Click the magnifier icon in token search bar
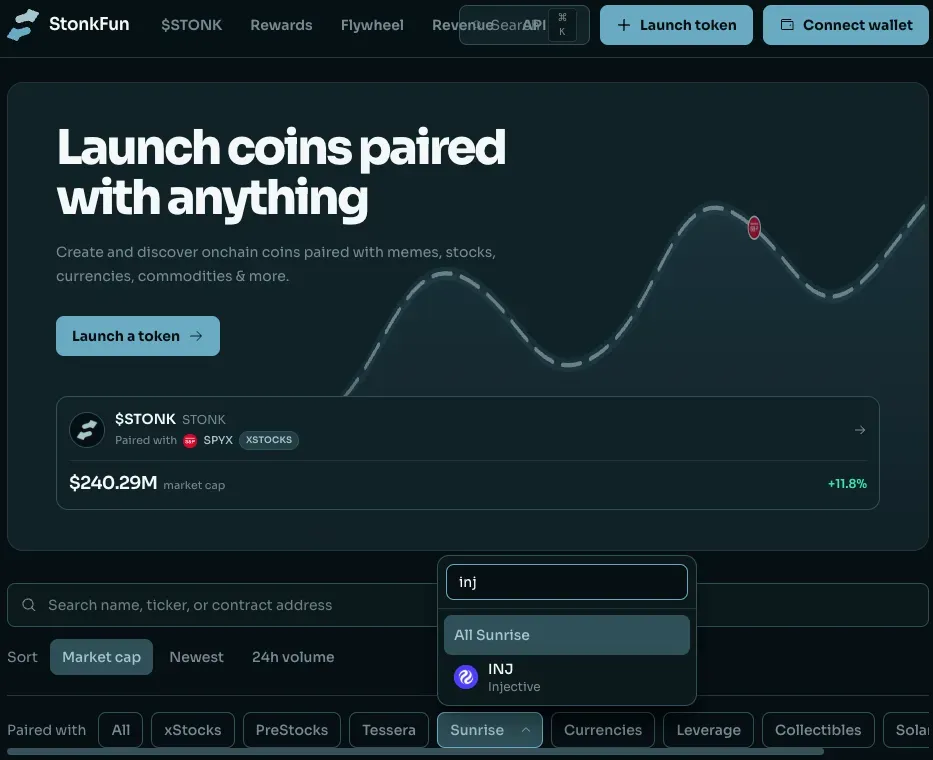The height and width of the screenshot is (760, 933). pos(29,605)
